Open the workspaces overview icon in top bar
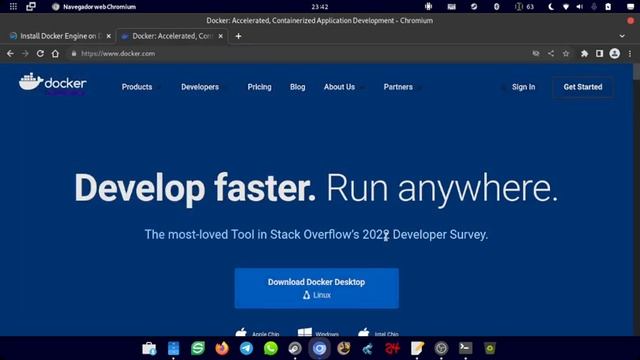The image size is (640, 360). [x=31, y=7]
